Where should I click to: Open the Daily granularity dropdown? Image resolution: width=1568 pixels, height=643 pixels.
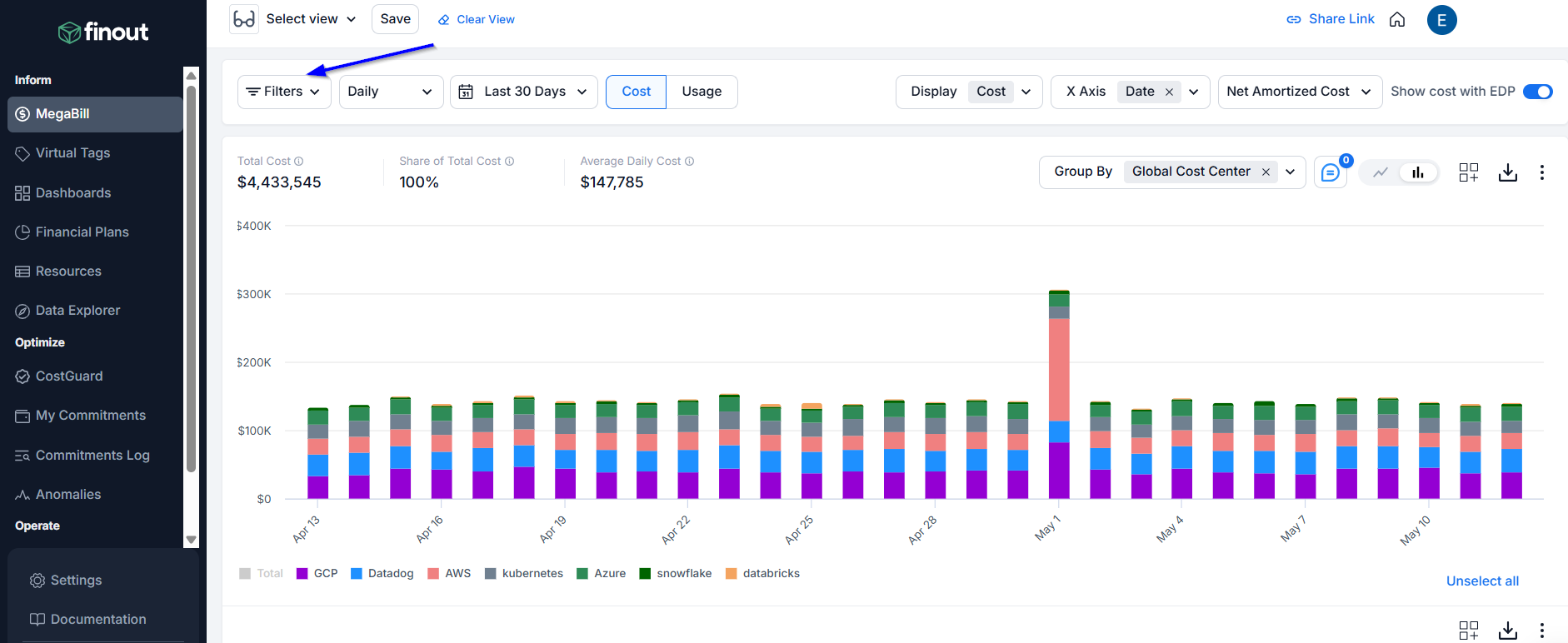(391, 92)
